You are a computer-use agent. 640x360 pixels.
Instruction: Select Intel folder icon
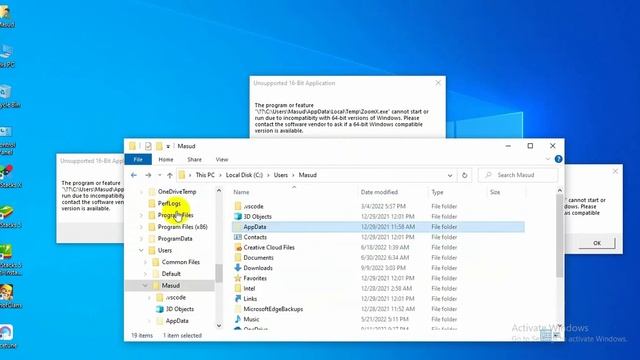click(238, 289)
